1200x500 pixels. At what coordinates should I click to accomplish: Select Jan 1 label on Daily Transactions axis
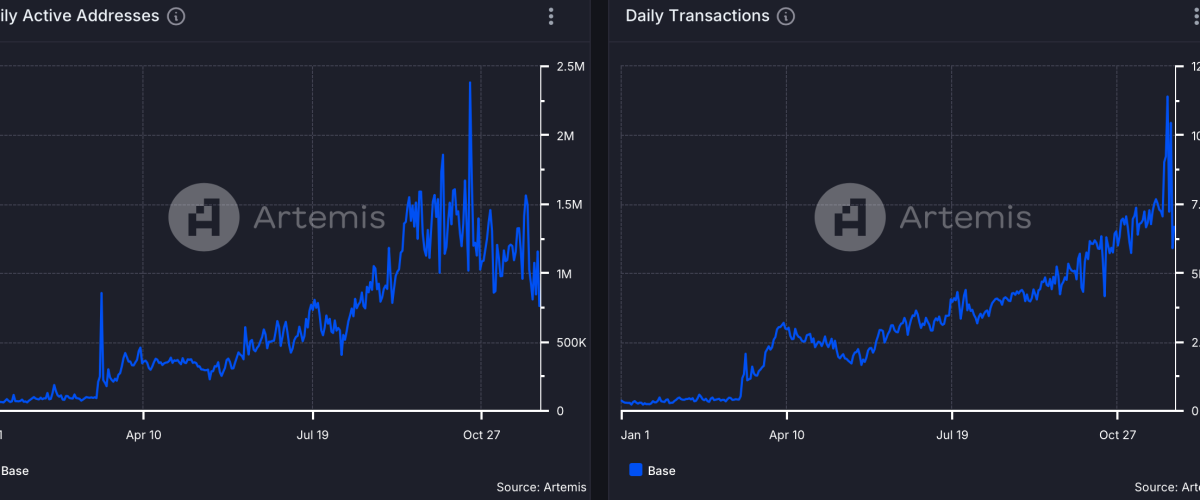coord(635,435)
